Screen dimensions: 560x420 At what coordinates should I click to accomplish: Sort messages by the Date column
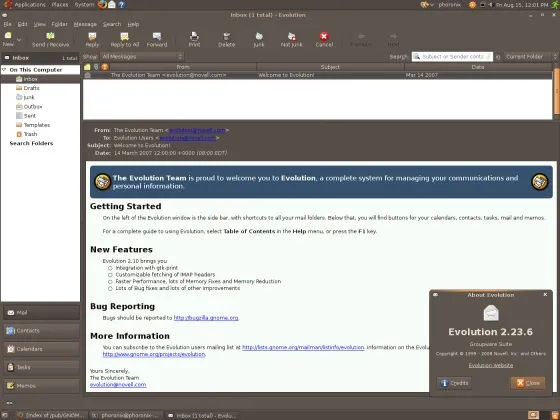point(478,67)
